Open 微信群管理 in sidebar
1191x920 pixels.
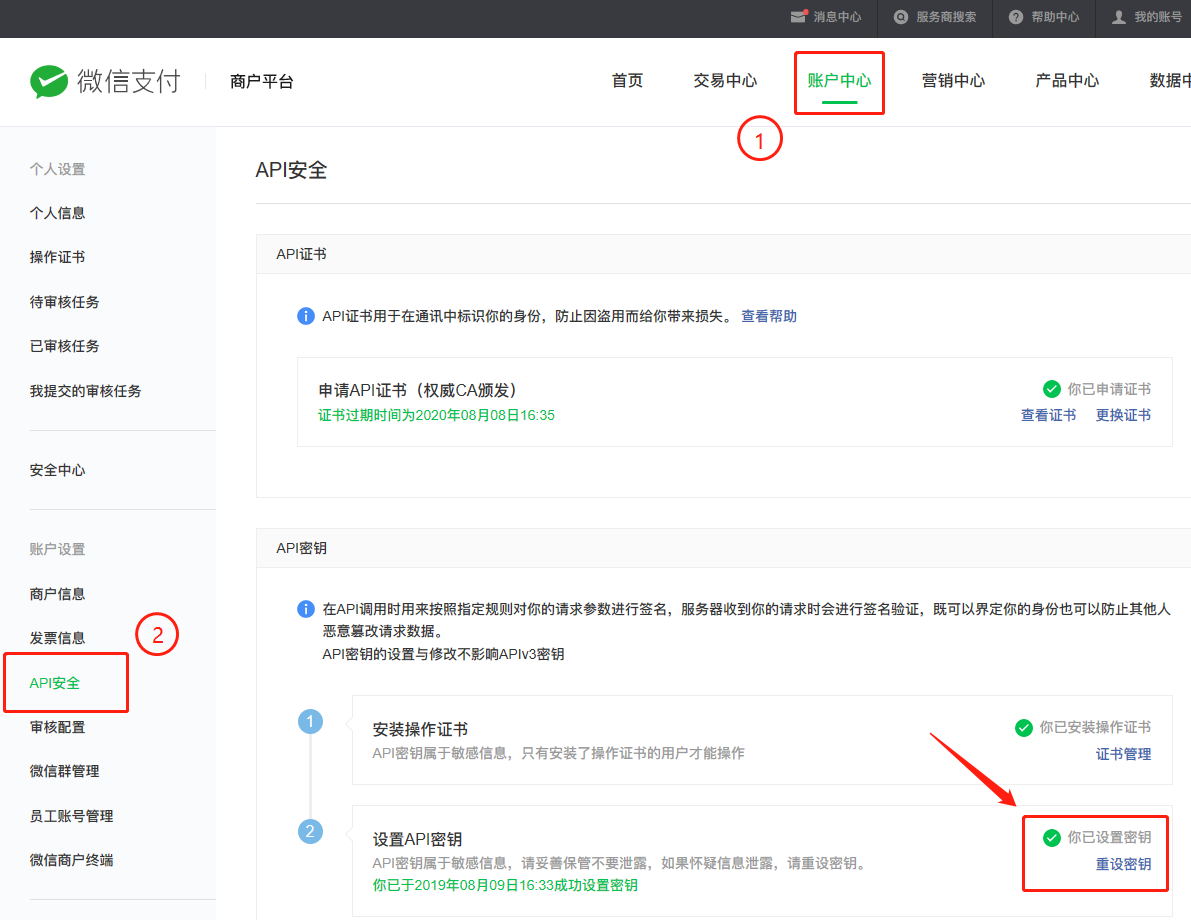65,771
